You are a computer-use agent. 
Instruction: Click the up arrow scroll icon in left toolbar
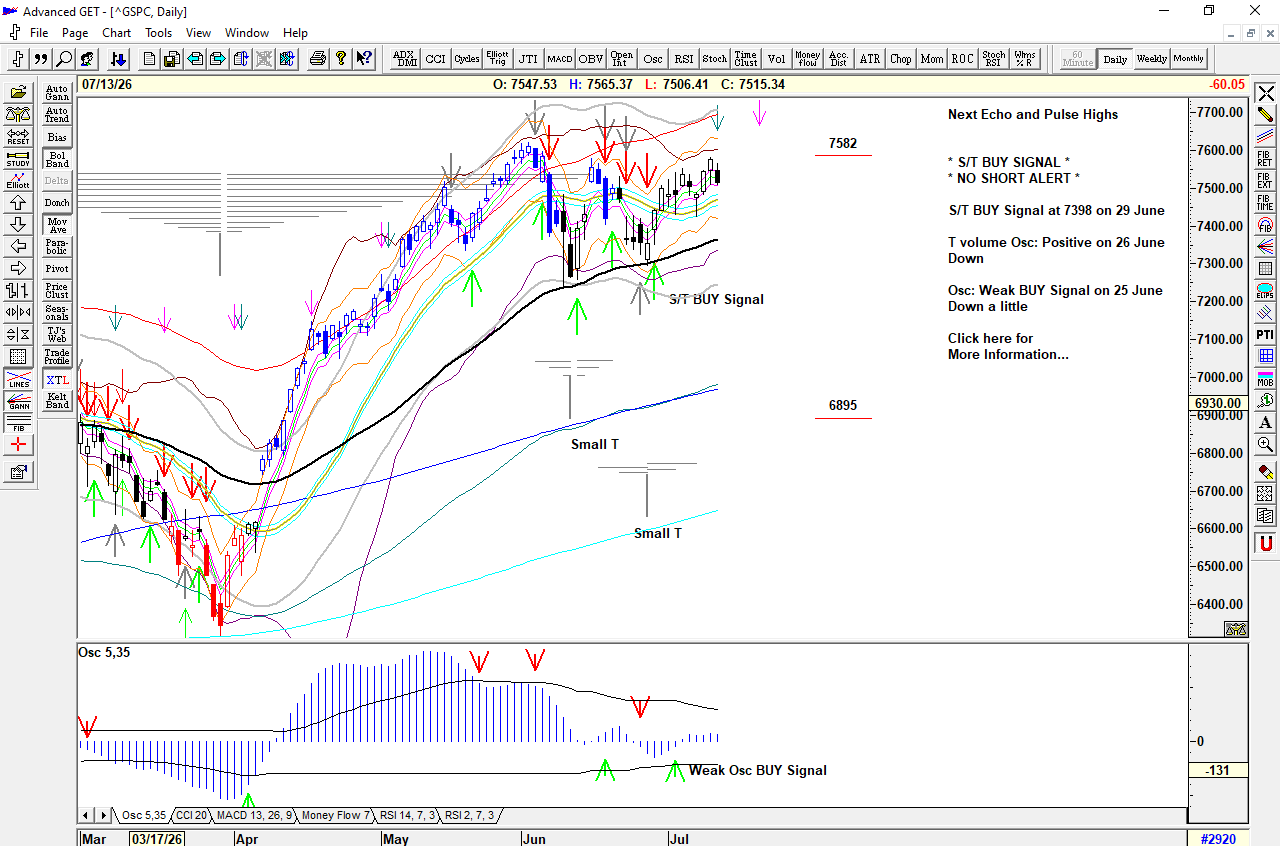(x=18, y=202)
